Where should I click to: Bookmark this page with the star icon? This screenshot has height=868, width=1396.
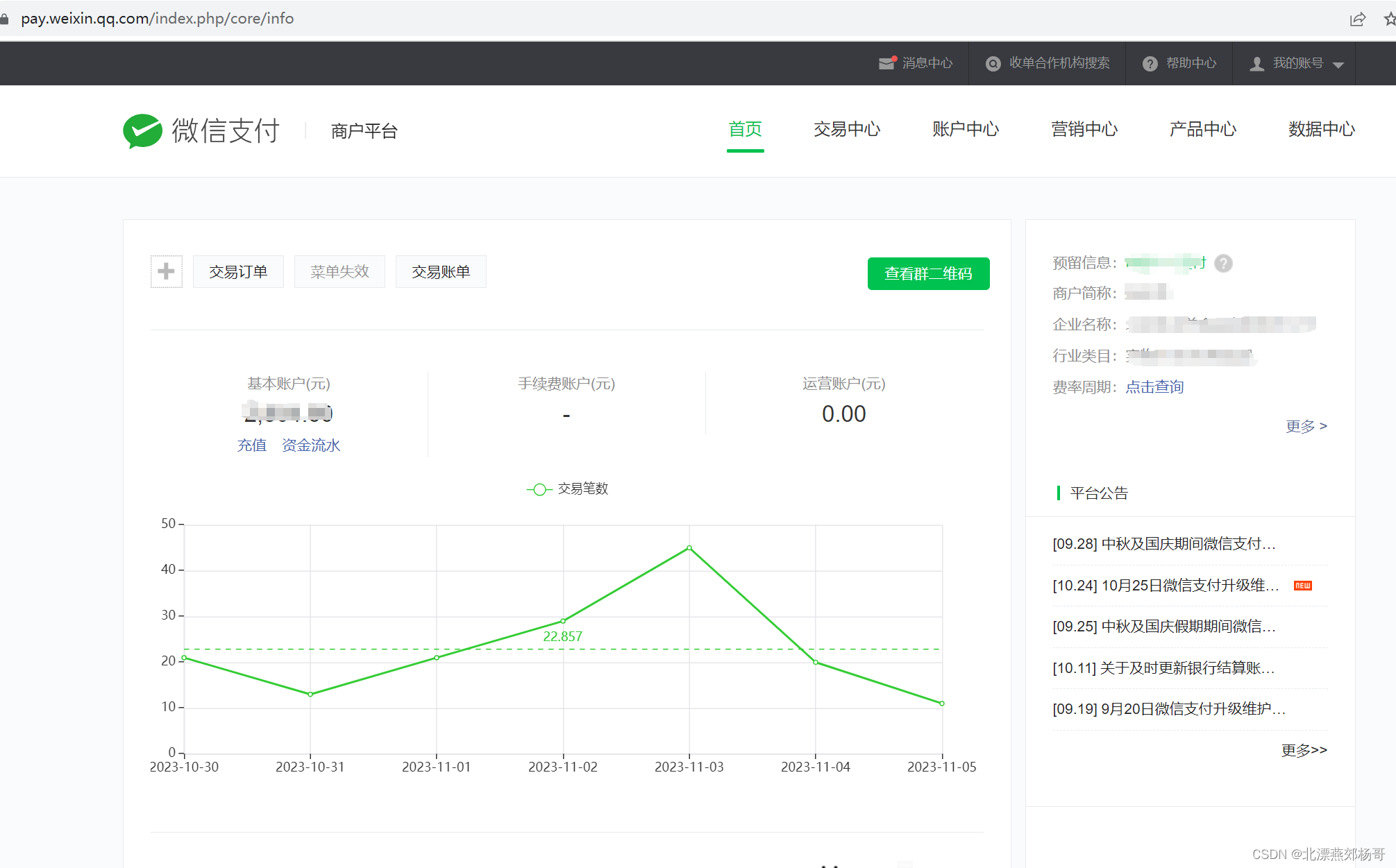pos(1389,19)
